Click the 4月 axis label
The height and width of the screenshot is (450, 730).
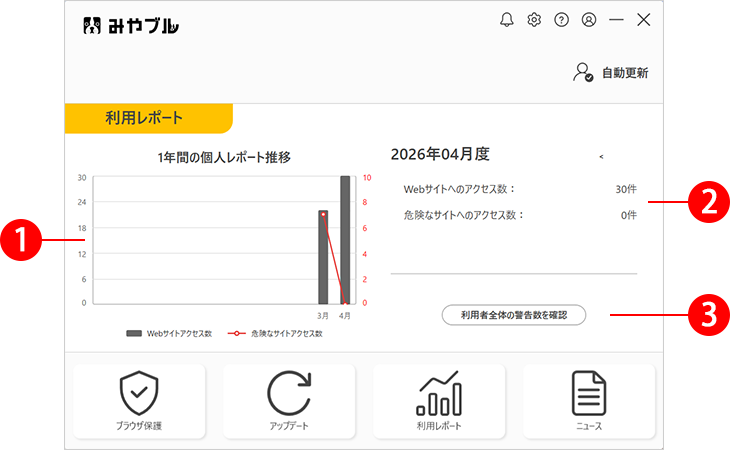tap(345, 316)
